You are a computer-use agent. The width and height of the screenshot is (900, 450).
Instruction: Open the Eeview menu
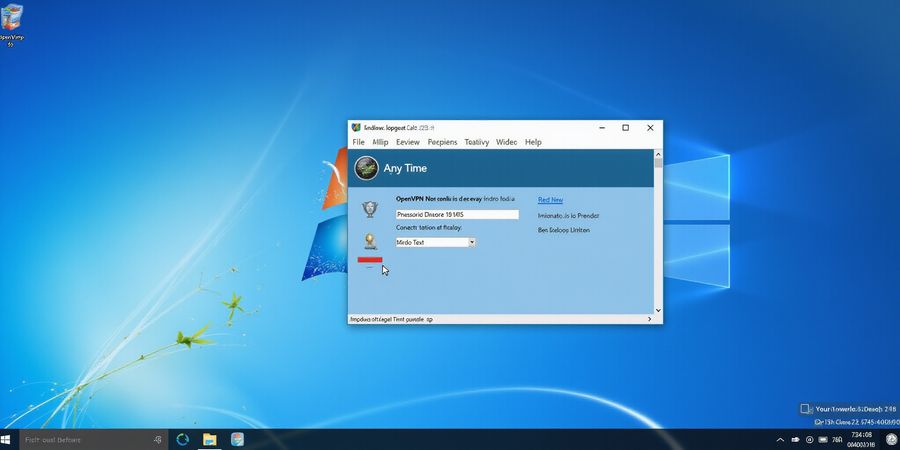408,142
